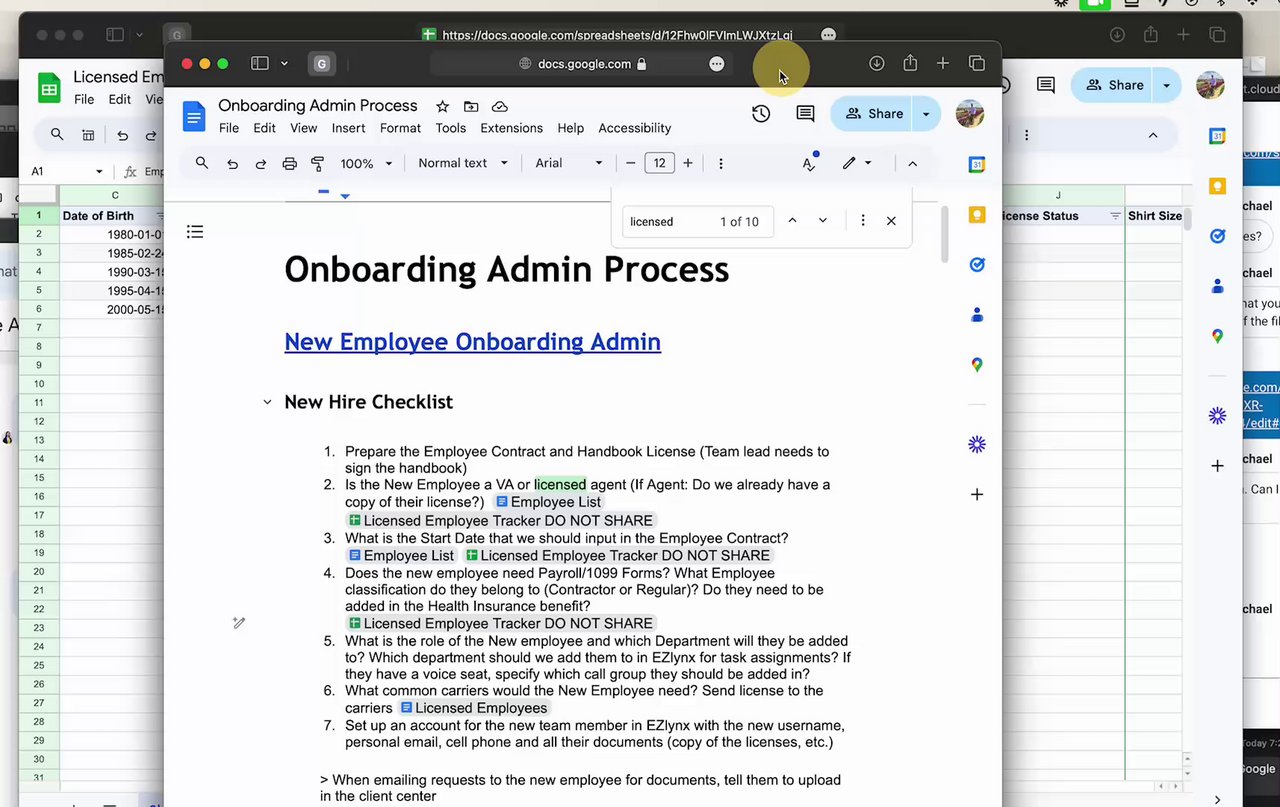Open Google Maps side panel icon
The height and width of the screenshot is (807, 1280).
pyautogui.click(x=977, y=365)
